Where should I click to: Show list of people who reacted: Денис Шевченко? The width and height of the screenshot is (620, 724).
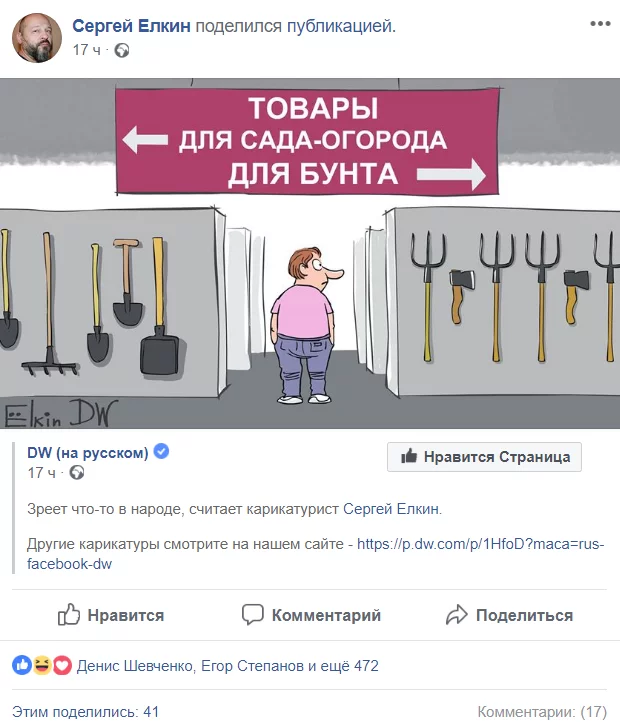134,666
